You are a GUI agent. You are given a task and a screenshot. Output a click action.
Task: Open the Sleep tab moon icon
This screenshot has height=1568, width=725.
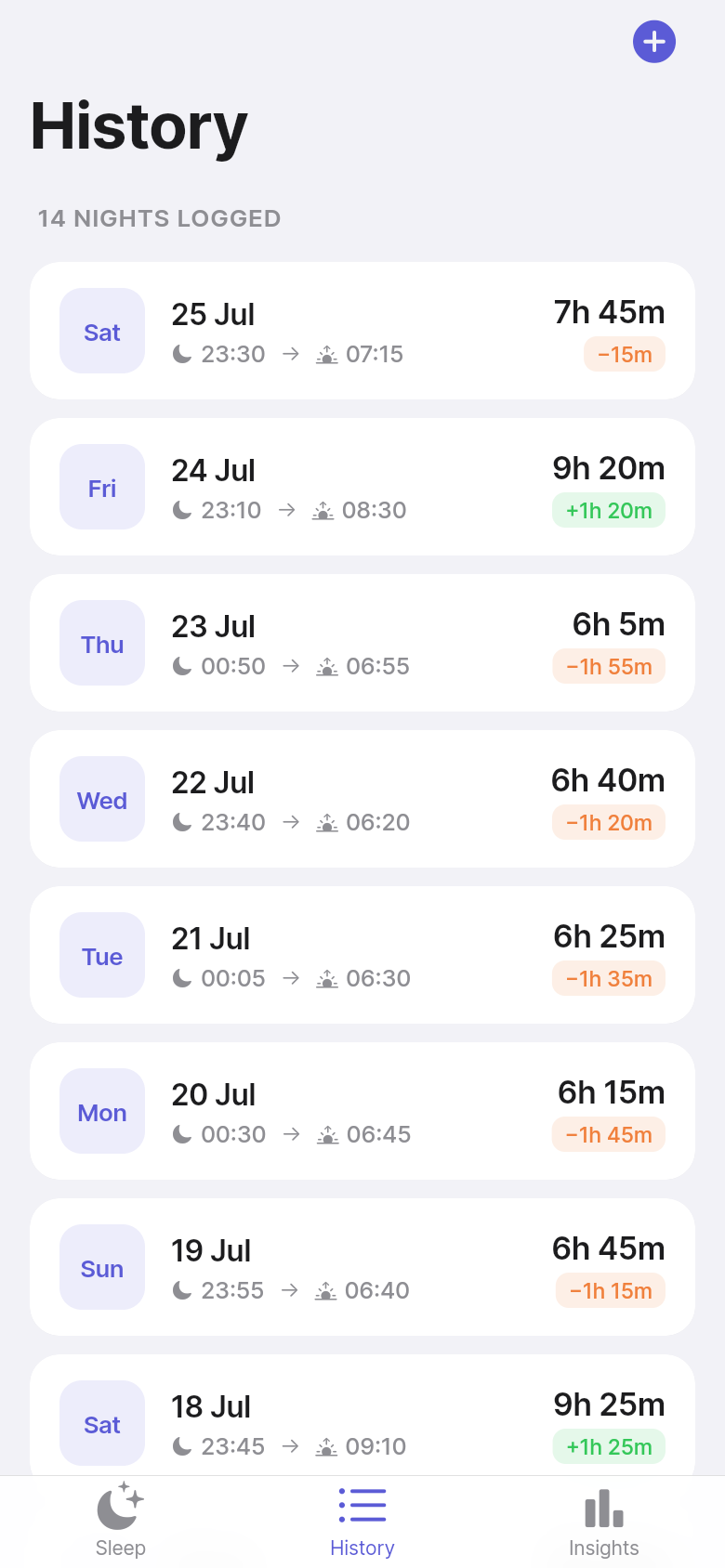[121, 1505]
